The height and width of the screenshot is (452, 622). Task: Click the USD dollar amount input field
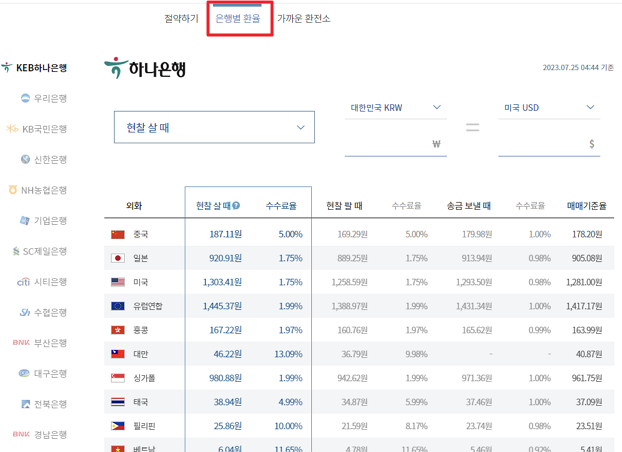(549, 144)
